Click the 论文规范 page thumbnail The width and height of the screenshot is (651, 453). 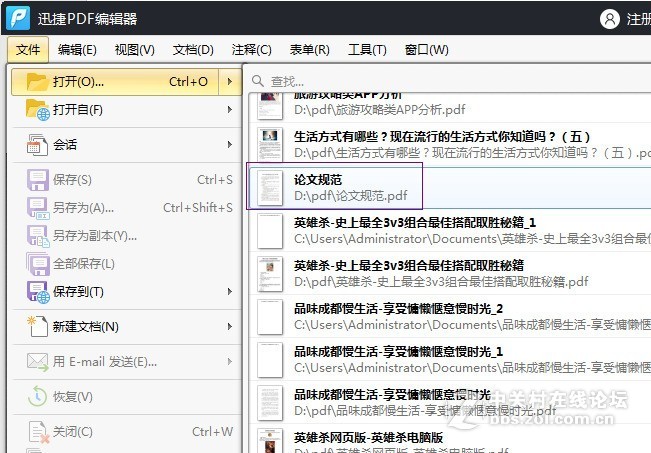click(270, 188)
